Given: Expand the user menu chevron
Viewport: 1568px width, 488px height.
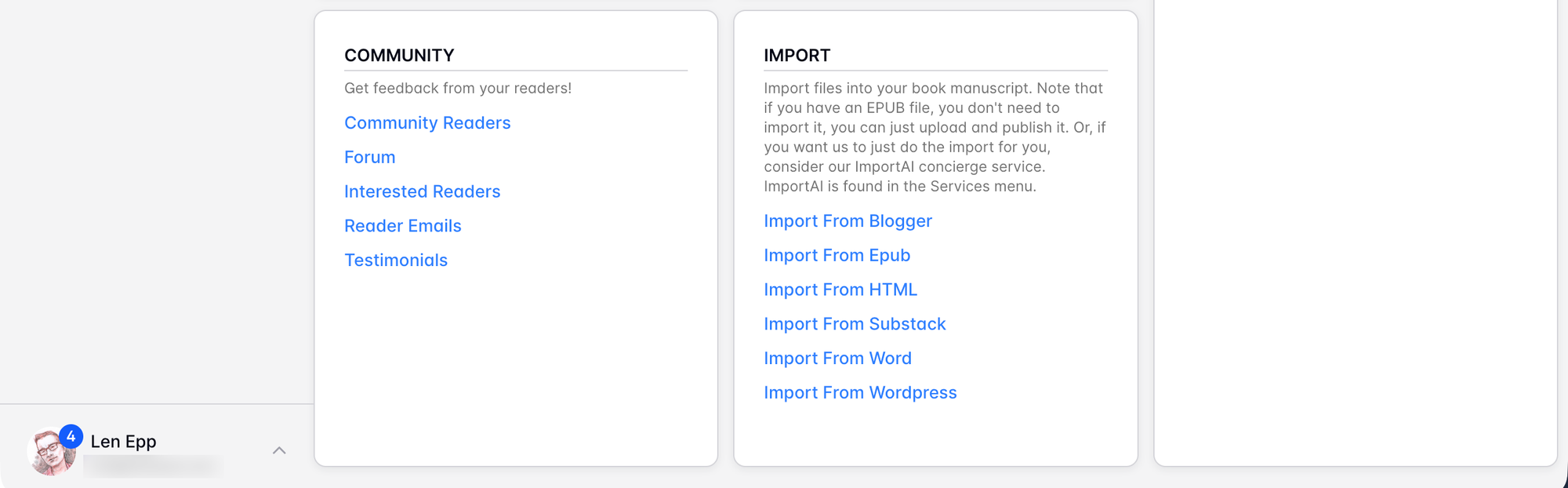Looking at the screenshot, I should click(279, 450).
